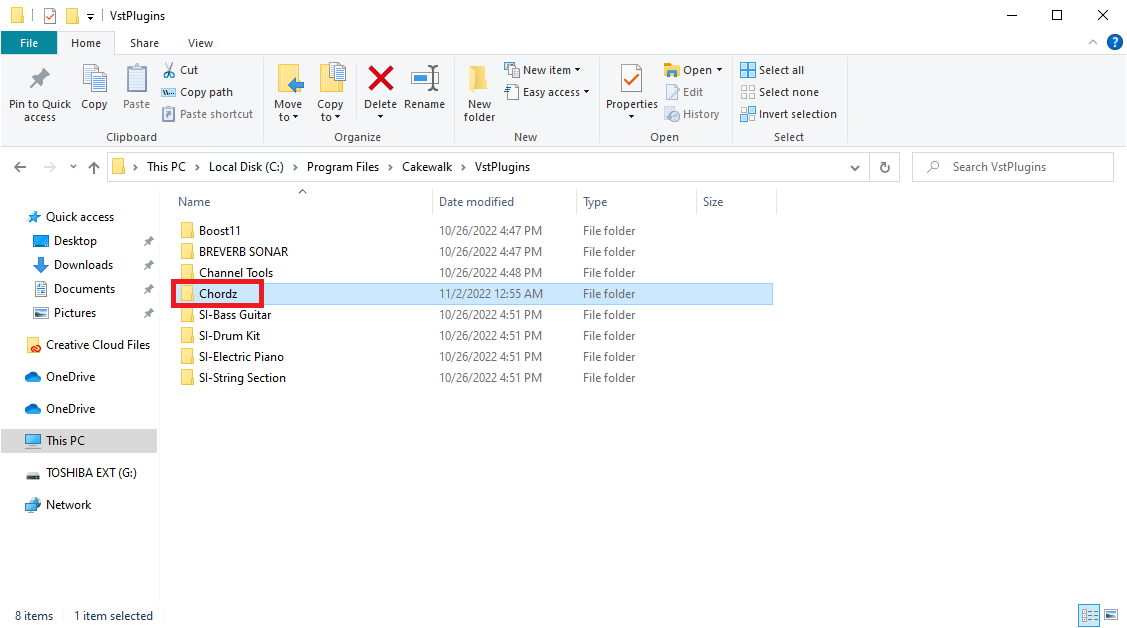Click the red Delete icon
Screen dimensions: 1127x628
tap(380, 78)
